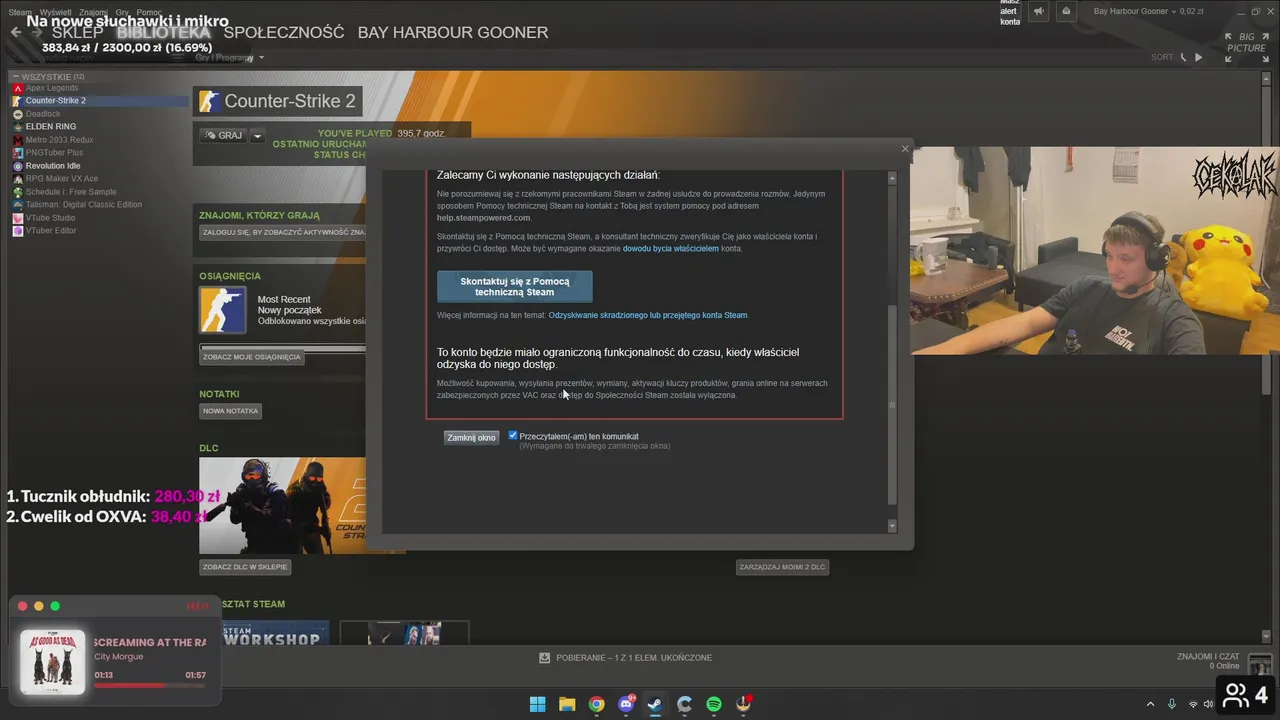Click the Zamknij okno button
The height and width of the screenshot is (720, 1280).
[x=471, y=437]
